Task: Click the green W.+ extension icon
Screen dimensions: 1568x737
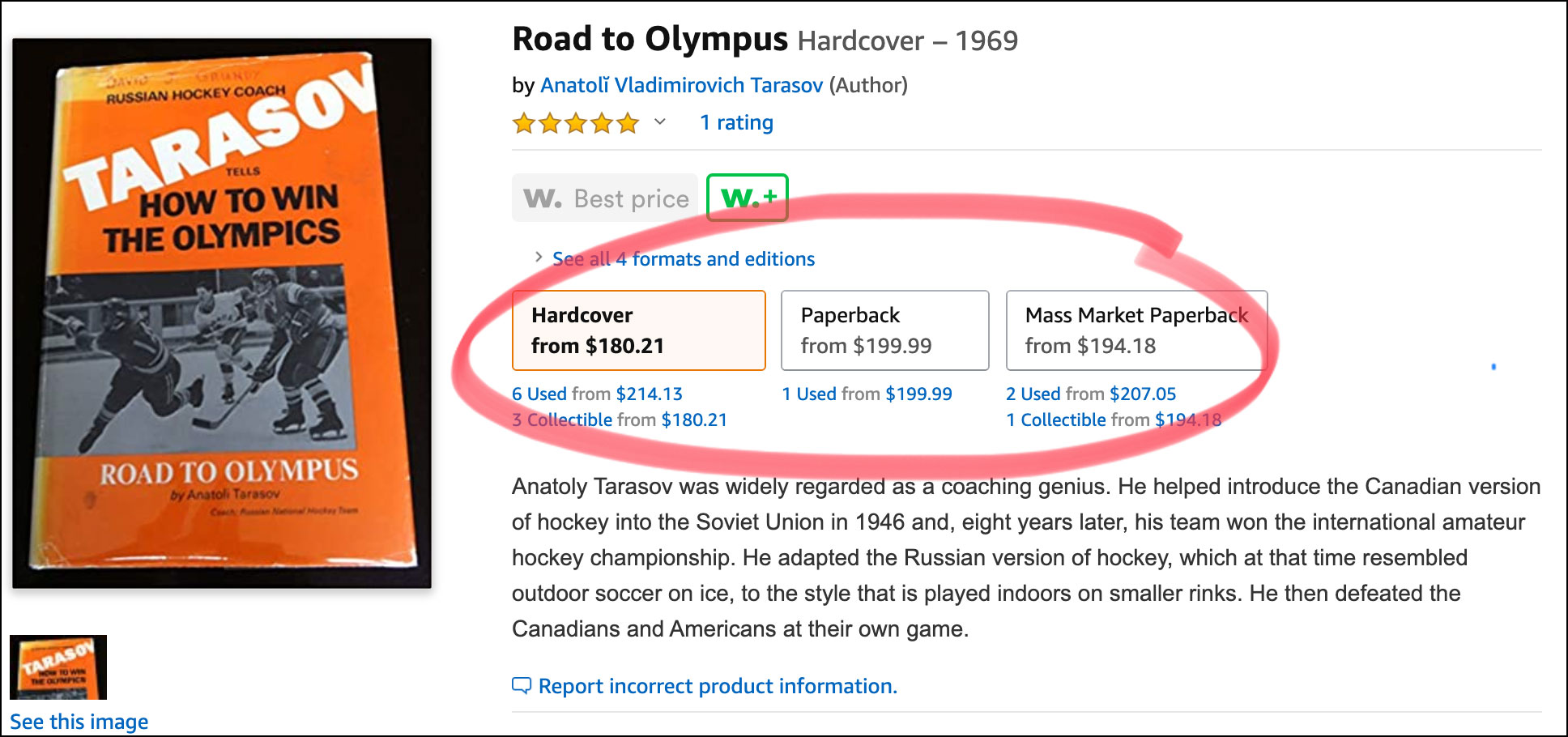Action: coord(748,198)
